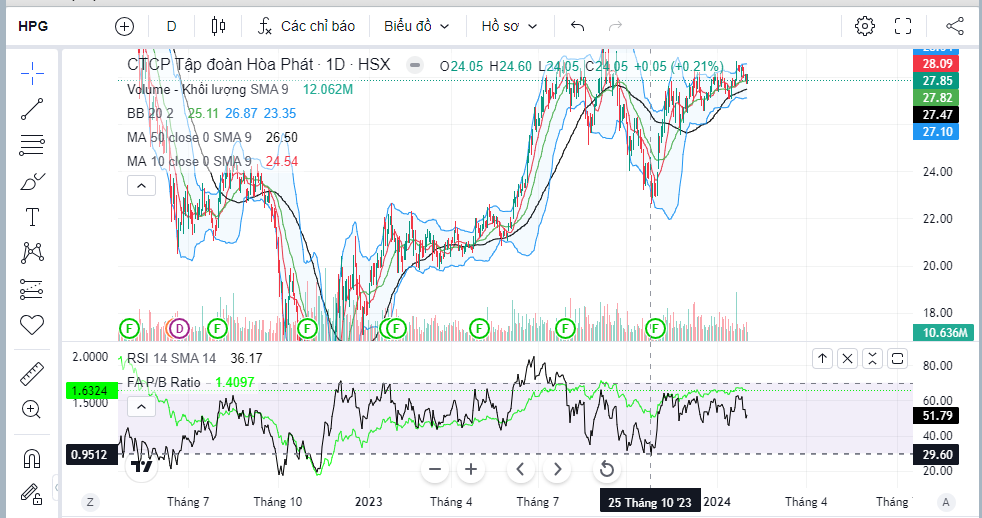982x518 pixels.
Task: Share the chart
Action: (x=954, y=26)
